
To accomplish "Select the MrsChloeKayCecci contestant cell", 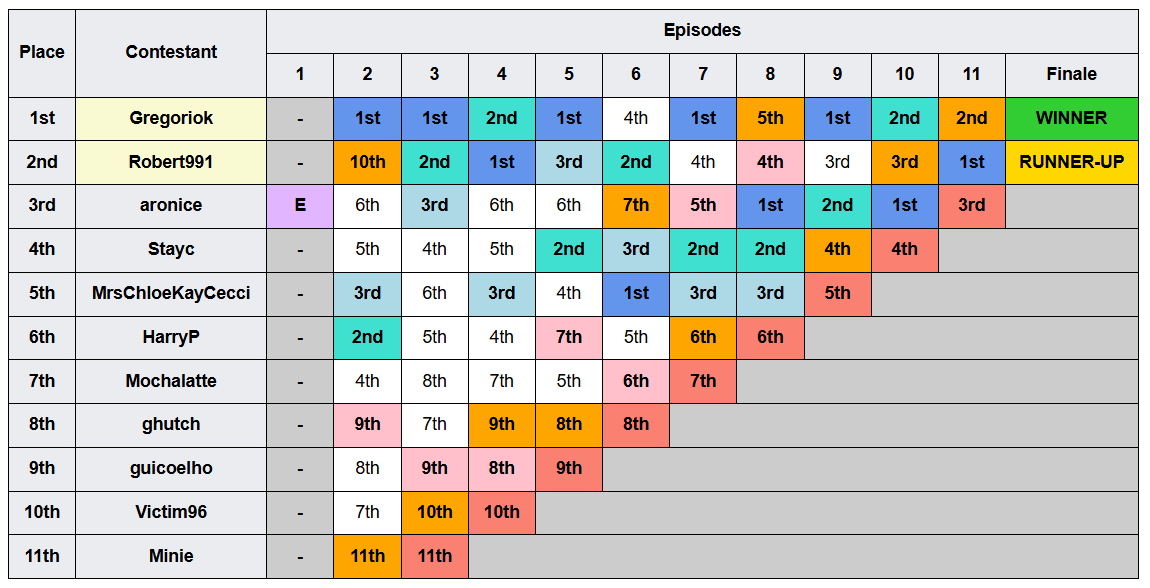I will coord(171,293).
